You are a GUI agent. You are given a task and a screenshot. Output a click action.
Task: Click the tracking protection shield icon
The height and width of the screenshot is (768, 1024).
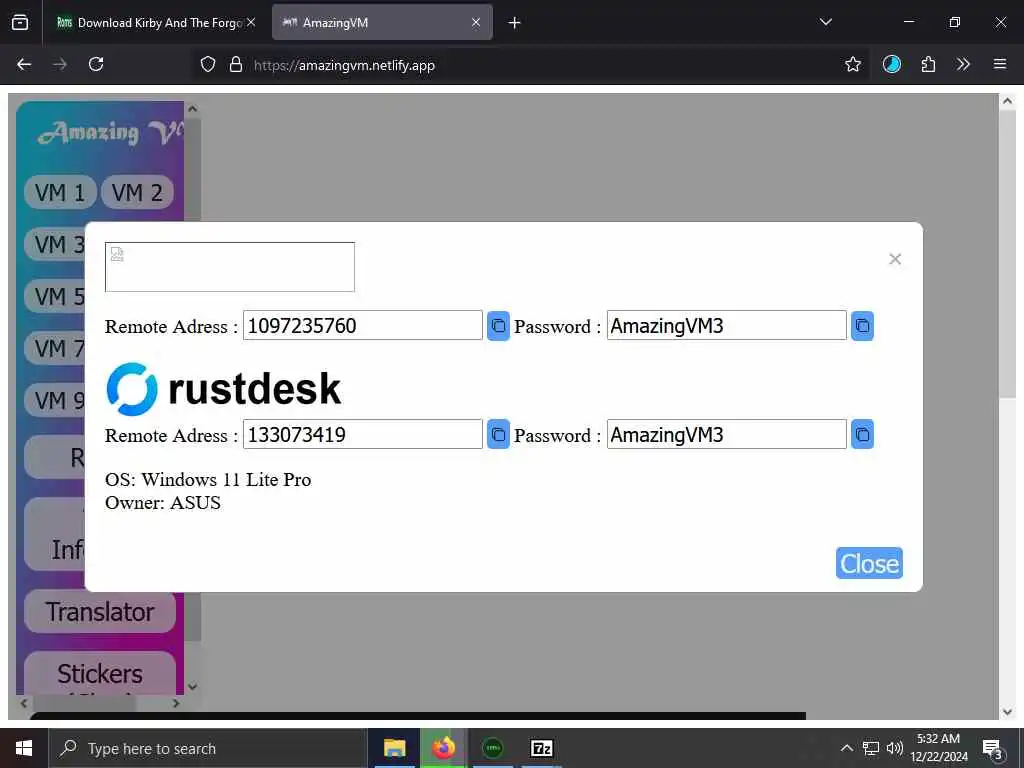click(208, 65)
